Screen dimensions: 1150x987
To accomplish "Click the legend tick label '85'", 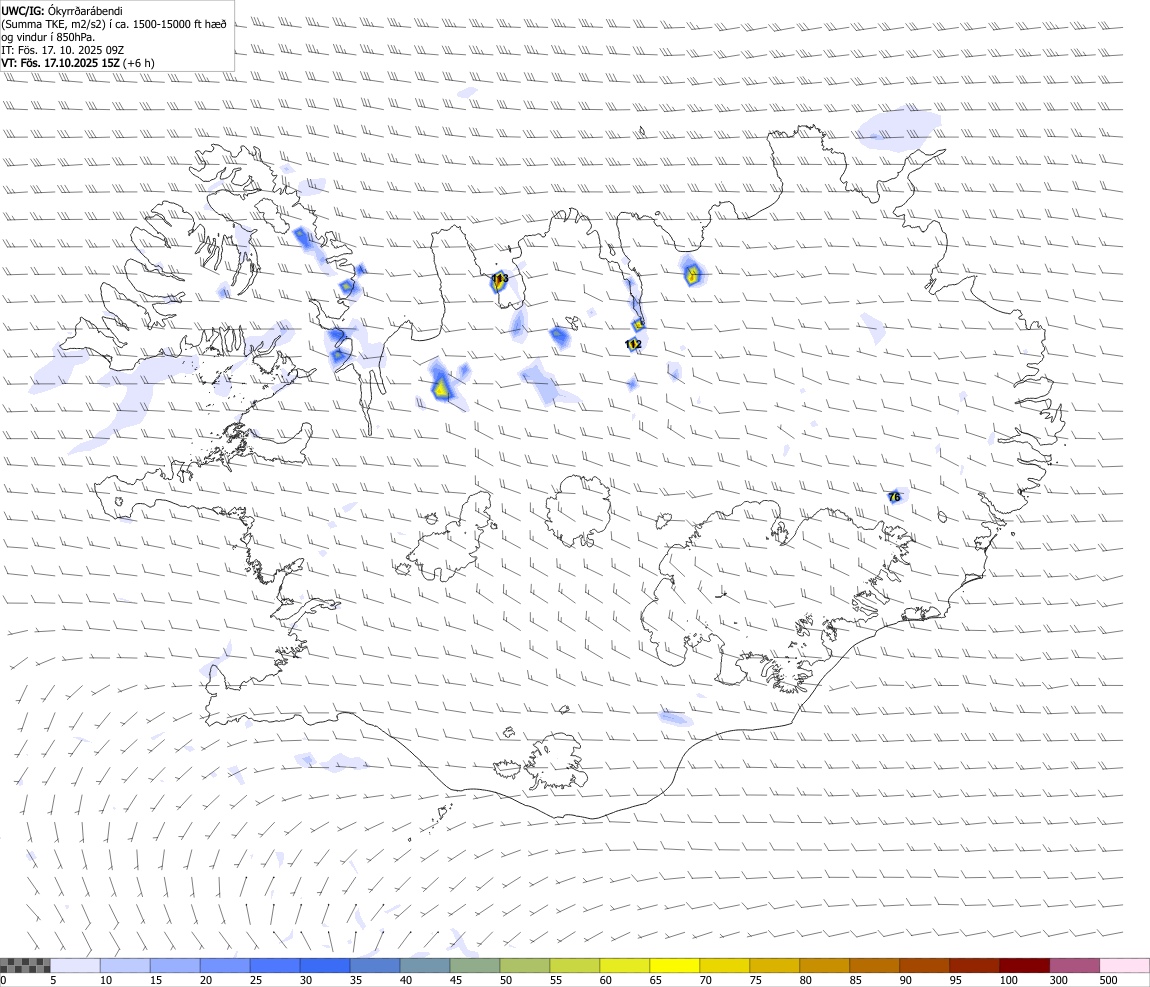I will pos(855,980).
